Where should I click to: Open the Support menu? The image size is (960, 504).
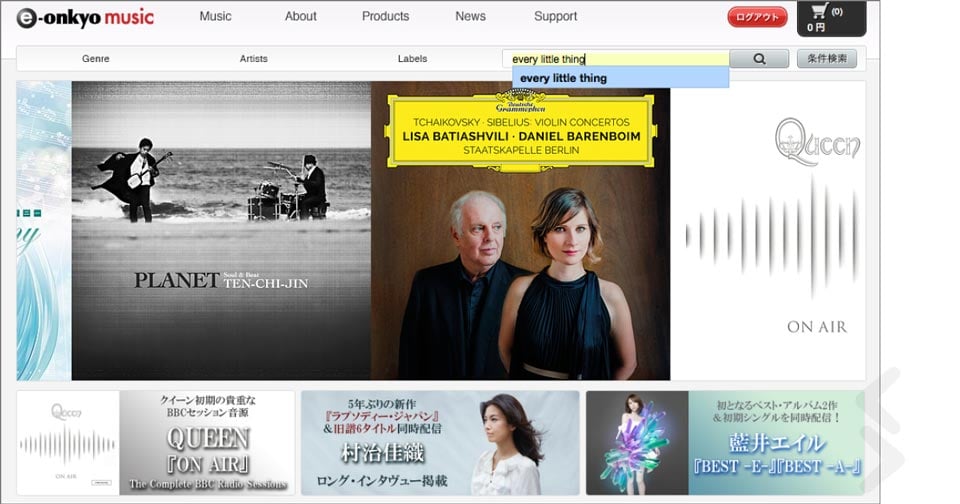tap(555, 17)
